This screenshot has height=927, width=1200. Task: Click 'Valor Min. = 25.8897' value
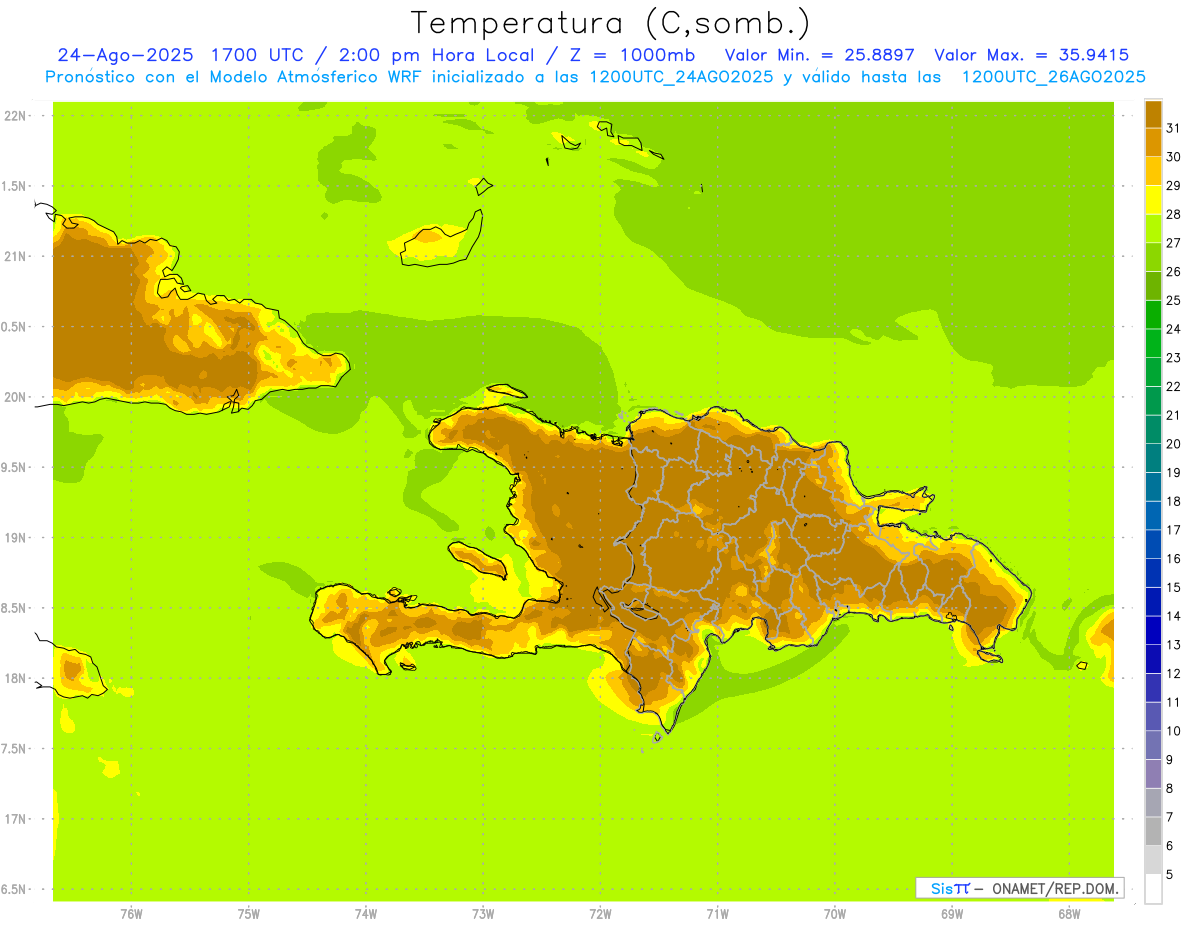(x=820, y=55)
